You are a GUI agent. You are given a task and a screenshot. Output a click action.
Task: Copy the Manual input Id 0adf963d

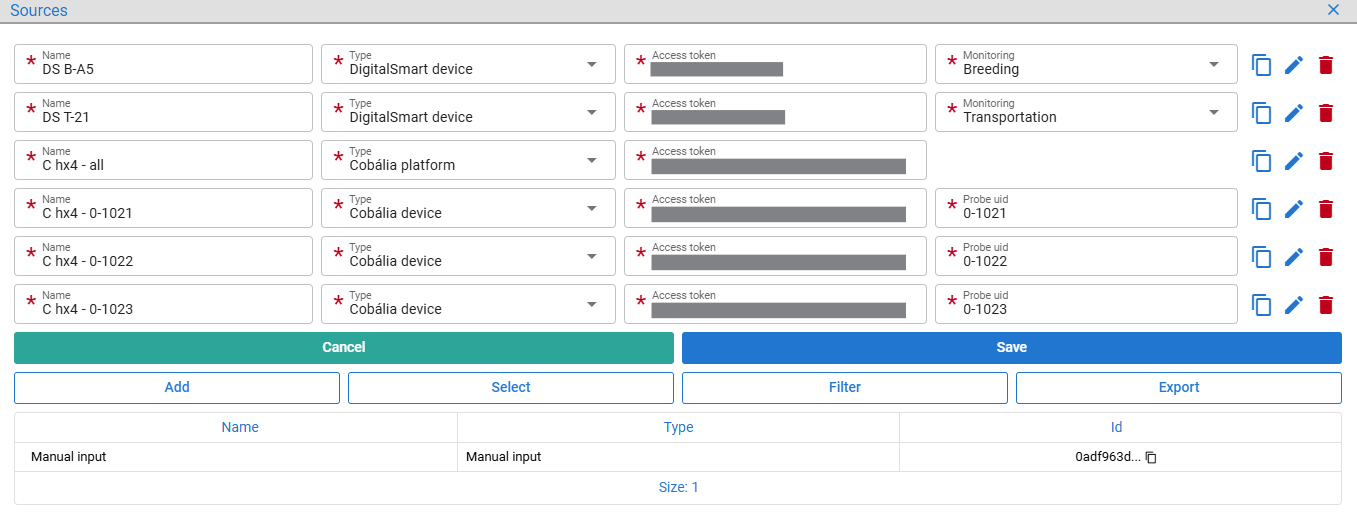[x=1151, y=457]
